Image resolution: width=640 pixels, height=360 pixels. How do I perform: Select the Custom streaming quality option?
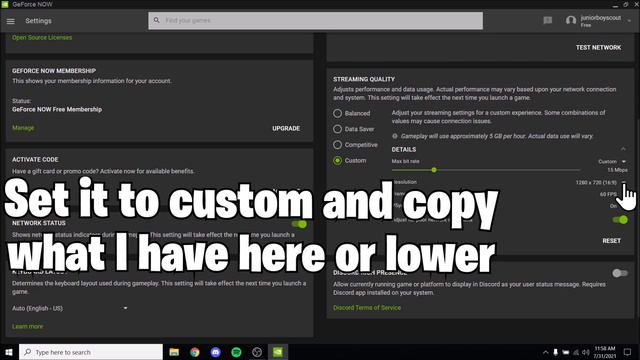tap(337, 160)
